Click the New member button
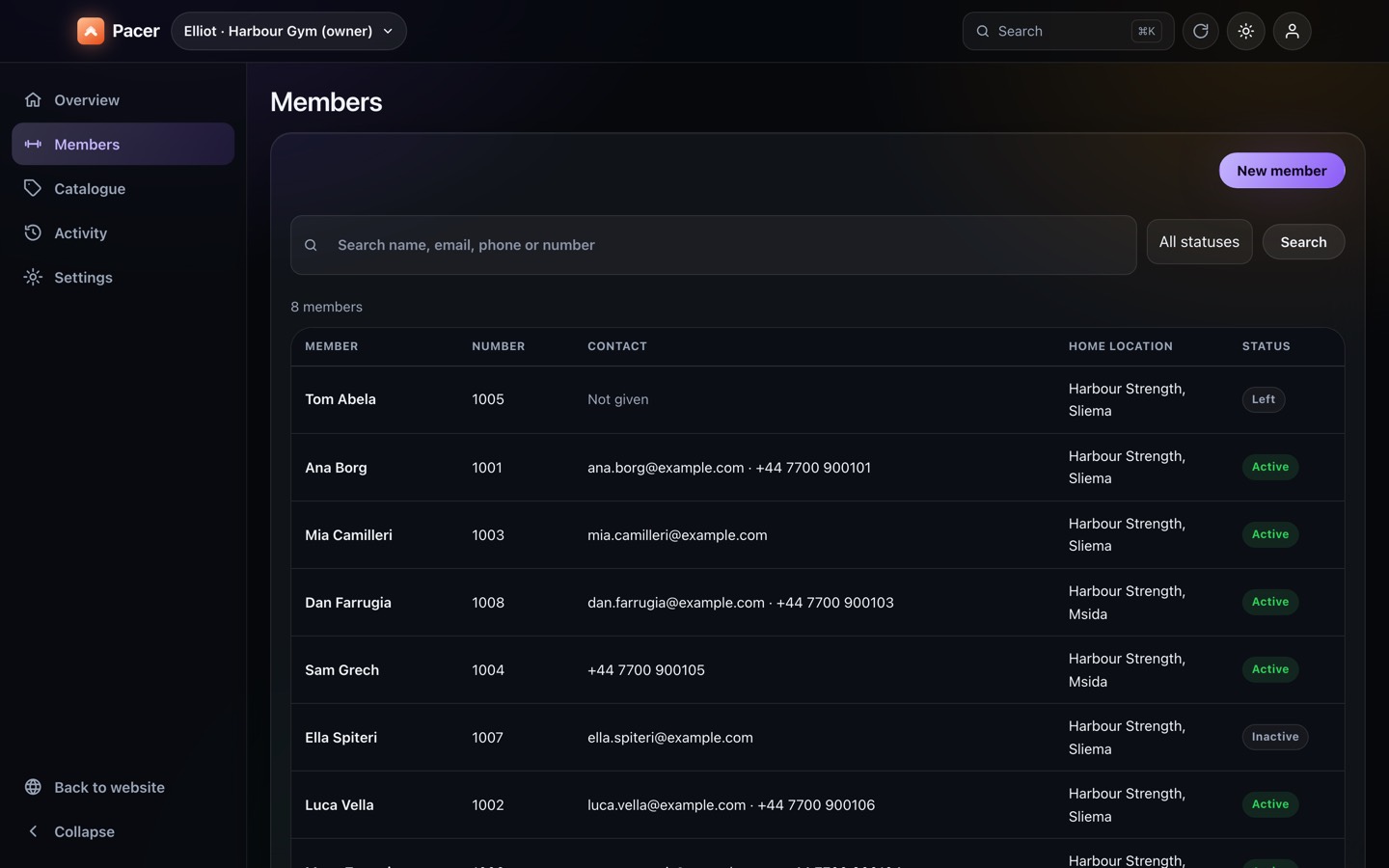Screen dimensions: 1389x868 (x=1281, y=171)
